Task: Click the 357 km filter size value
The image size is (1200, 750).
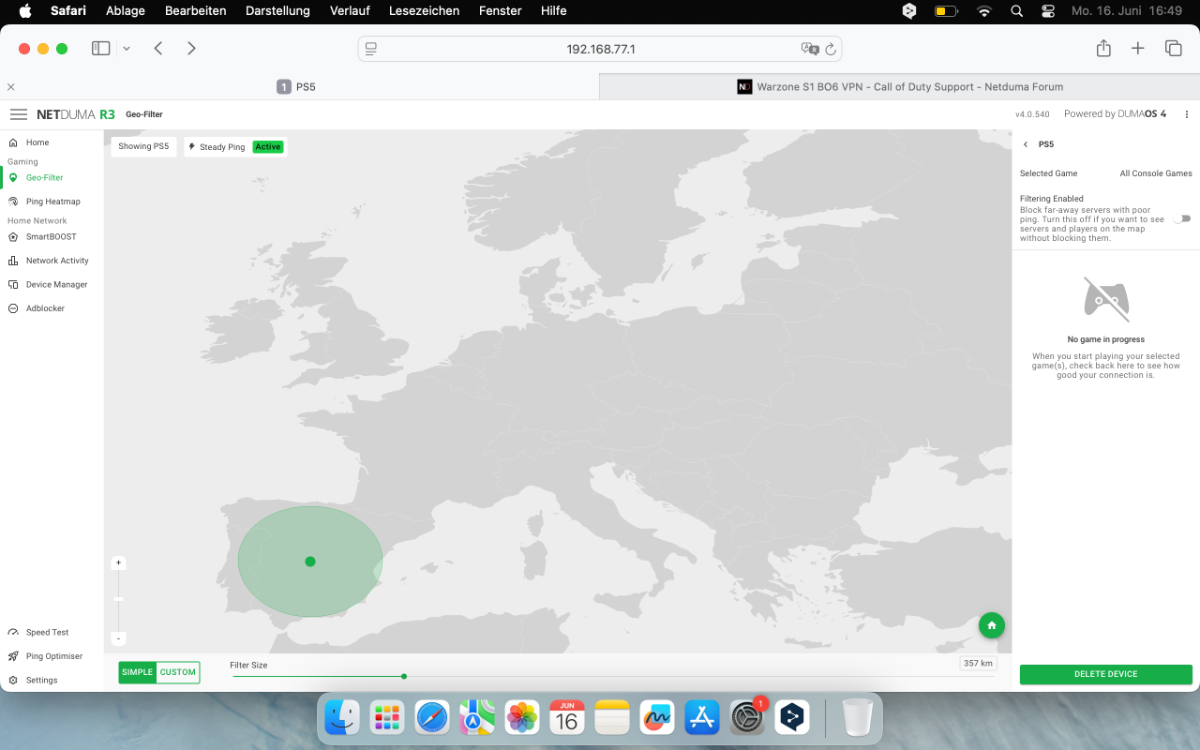Action: (x=978, y=664)
